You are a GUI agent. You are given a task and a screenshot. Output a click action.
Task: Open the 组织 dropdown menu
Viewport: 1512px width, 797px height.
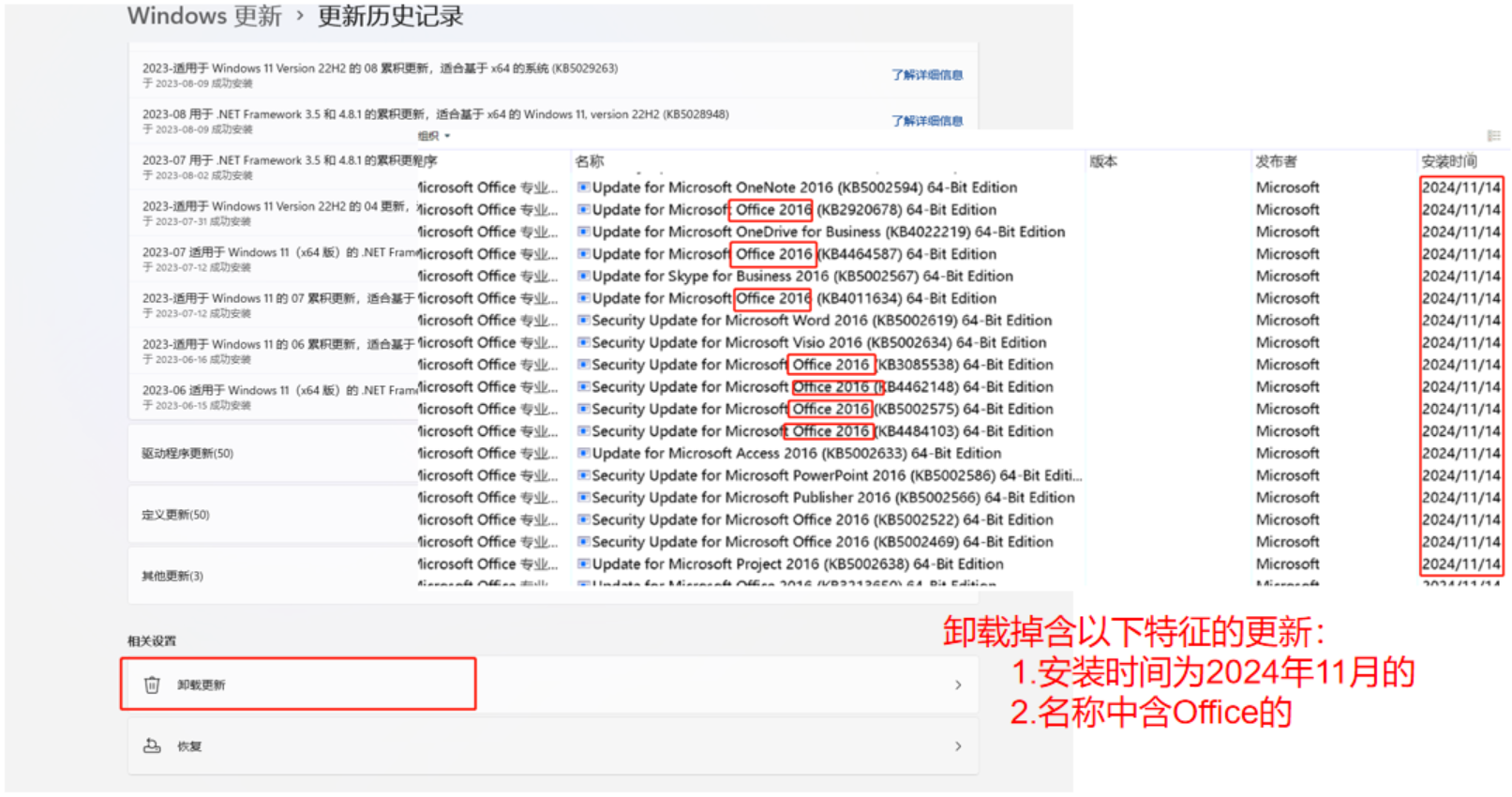coord(434,136)
